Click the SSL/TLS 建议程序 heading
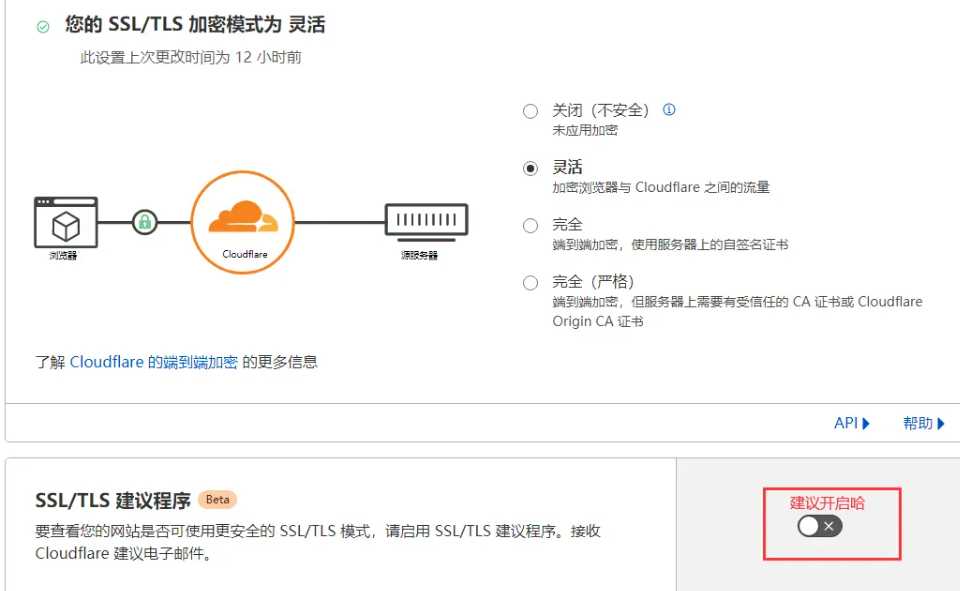Image resolution: width=960 pixels, height=591 pixels. [113, 500]
